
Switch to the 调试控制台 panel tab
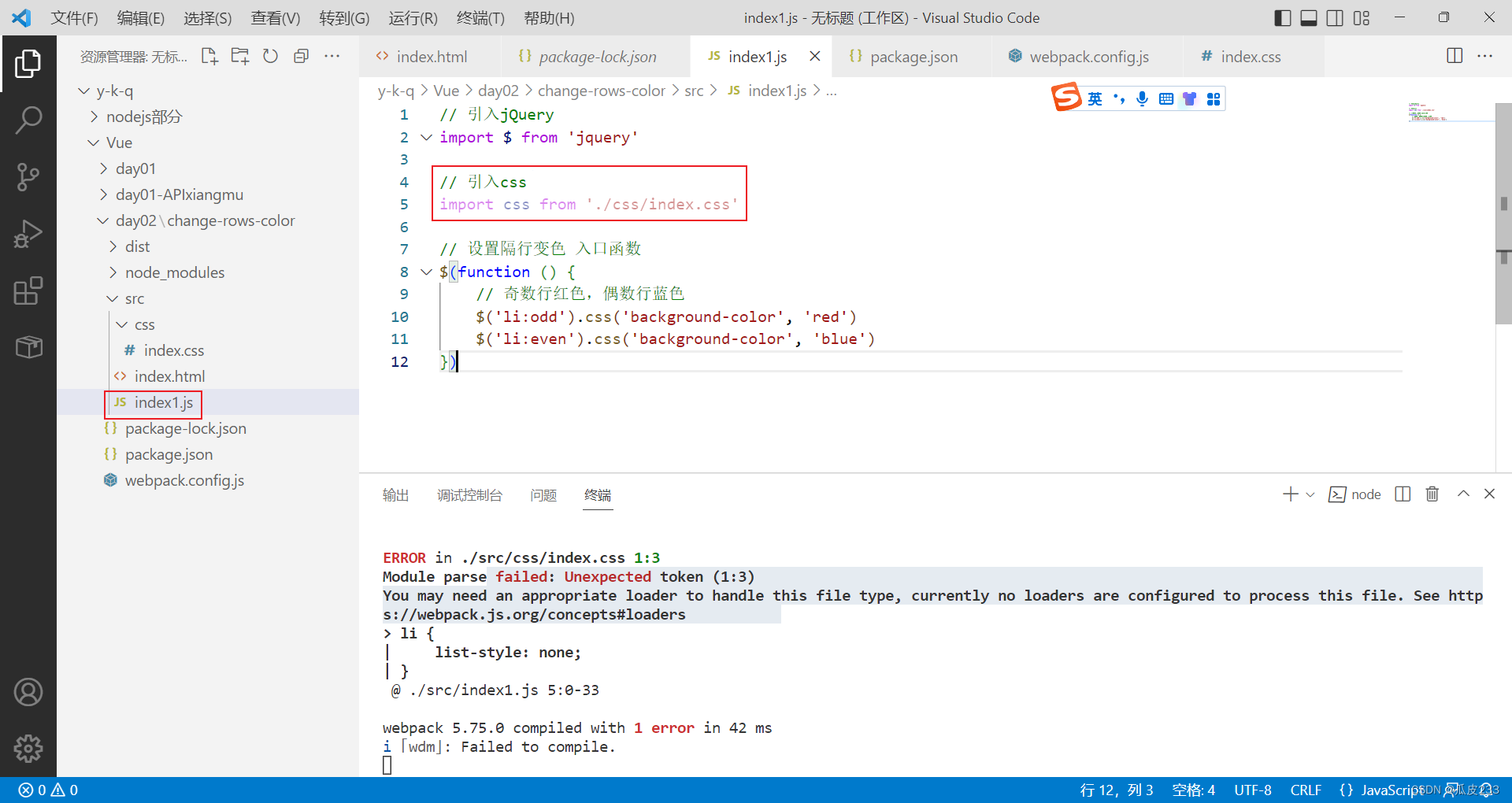pos(469,495)
